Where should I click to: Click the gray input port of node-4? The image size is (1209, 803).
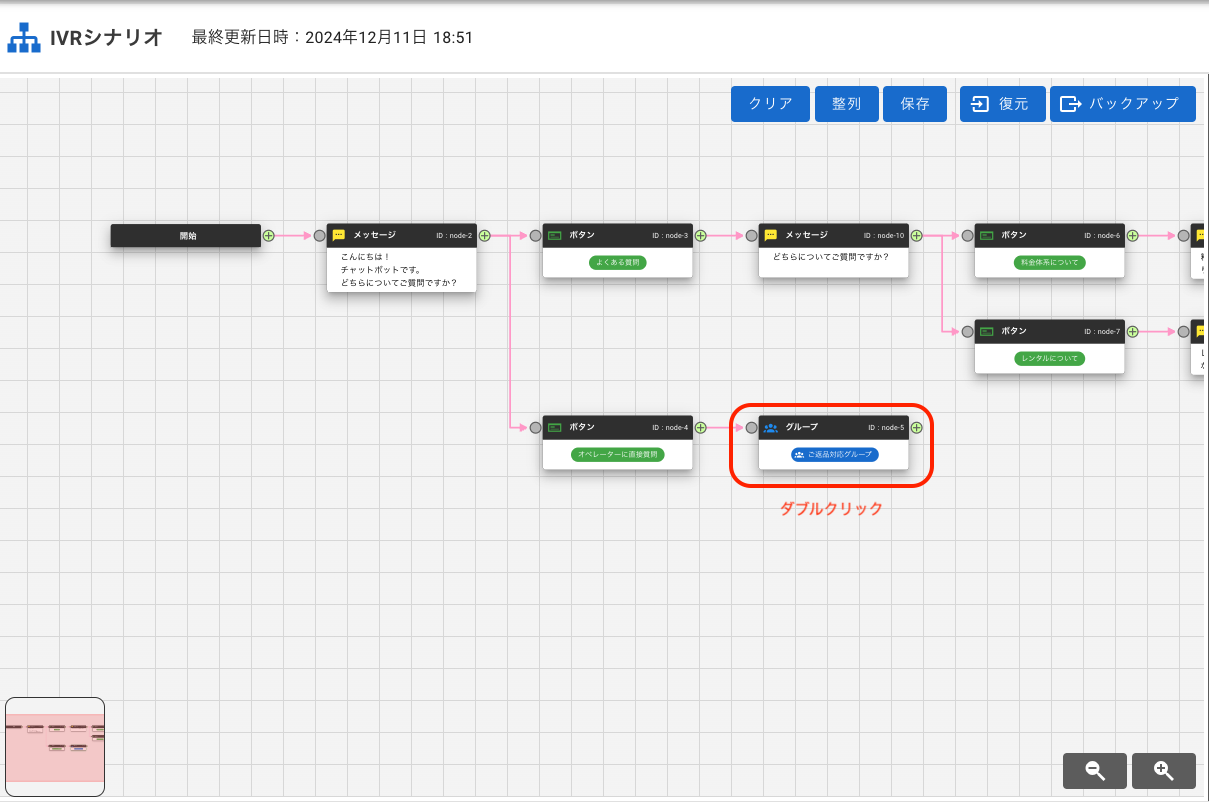pyautogui.click(x=536, y=428)
